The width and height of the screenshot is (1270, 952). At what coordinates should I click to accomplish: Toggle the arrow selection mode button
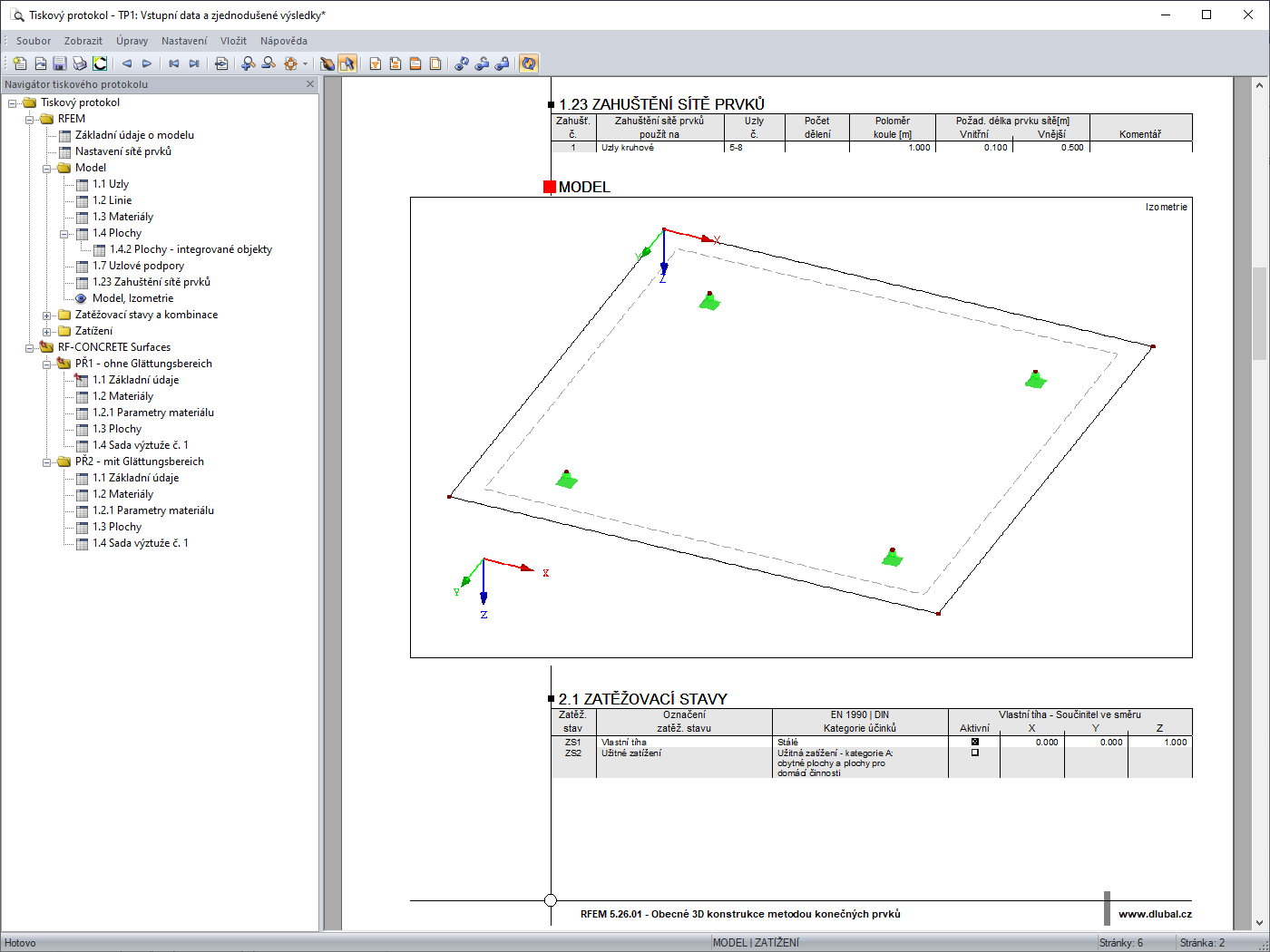coord(347,63)
